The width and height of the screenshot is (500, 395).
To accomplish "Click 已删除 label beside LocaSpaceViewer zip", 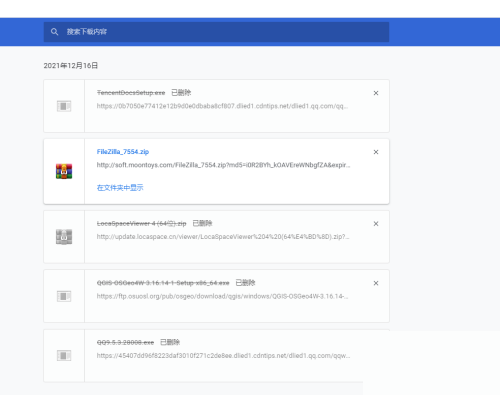I will (203, 223).
